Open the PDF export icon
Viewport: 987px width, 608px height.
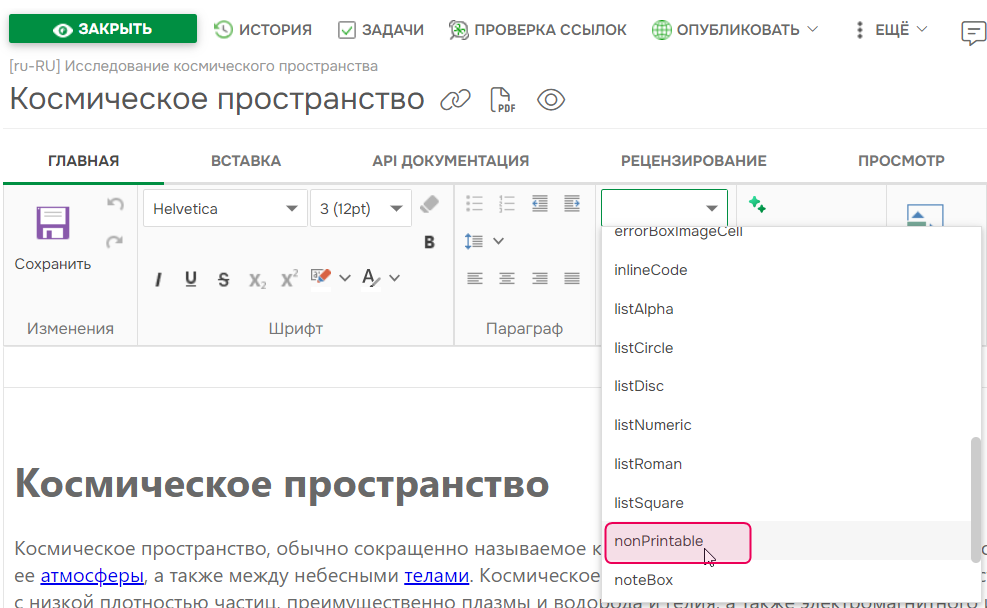point(502,99)
